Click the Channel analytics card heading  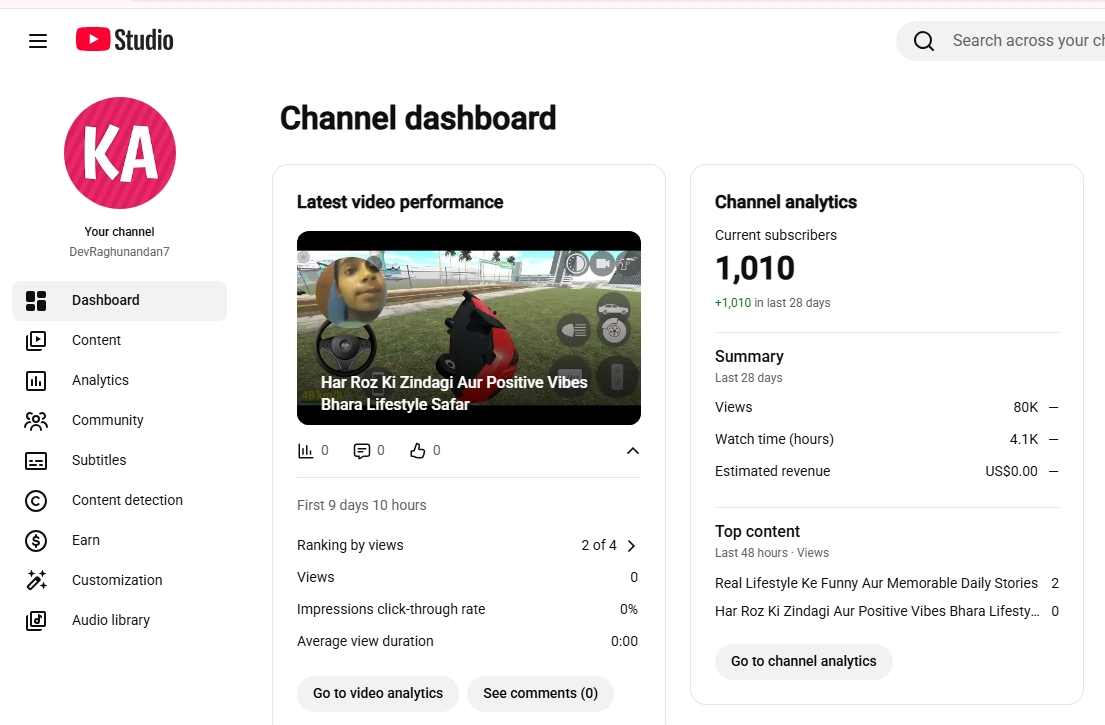[786, 202]
